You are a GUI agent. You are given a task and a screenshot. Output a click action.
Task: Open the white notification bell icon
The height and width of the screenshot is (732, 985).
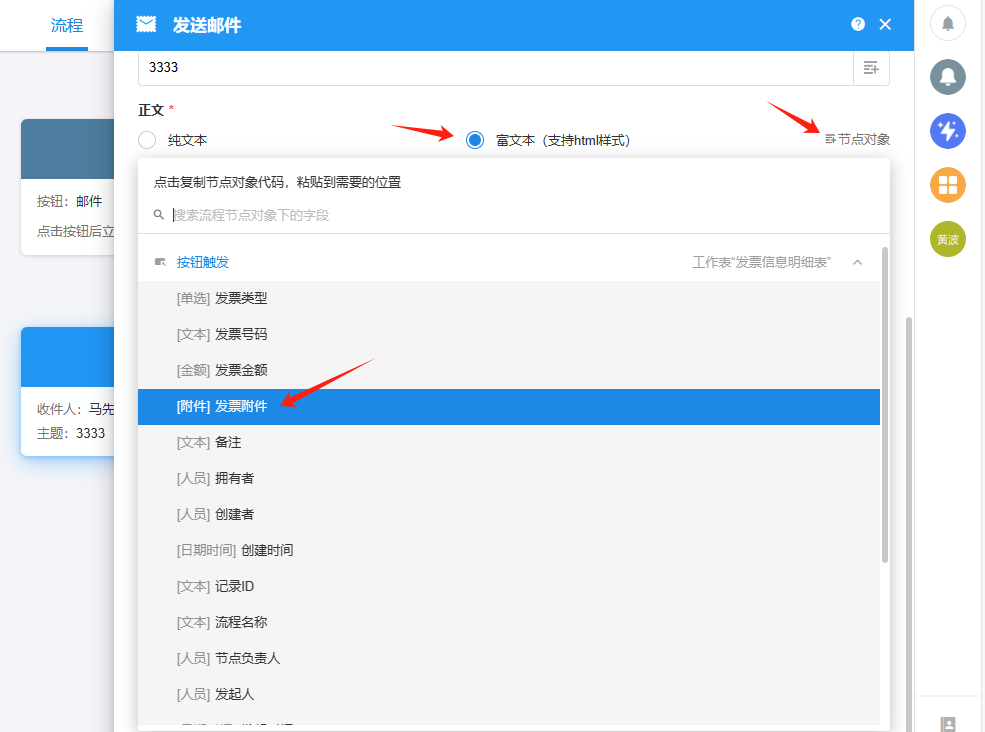click(948, 23)
